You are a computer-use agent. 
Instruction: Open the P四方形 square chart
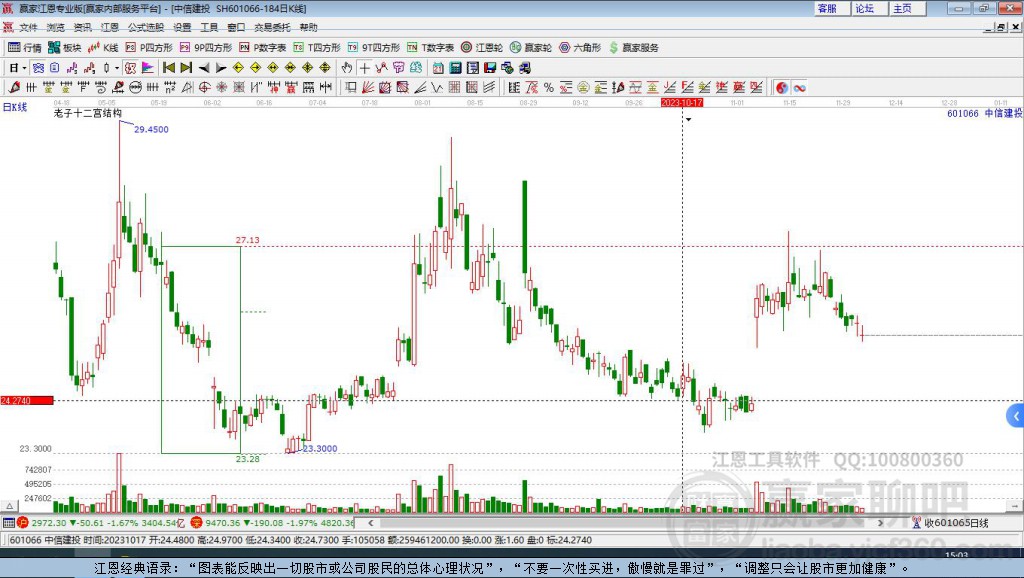148,47
